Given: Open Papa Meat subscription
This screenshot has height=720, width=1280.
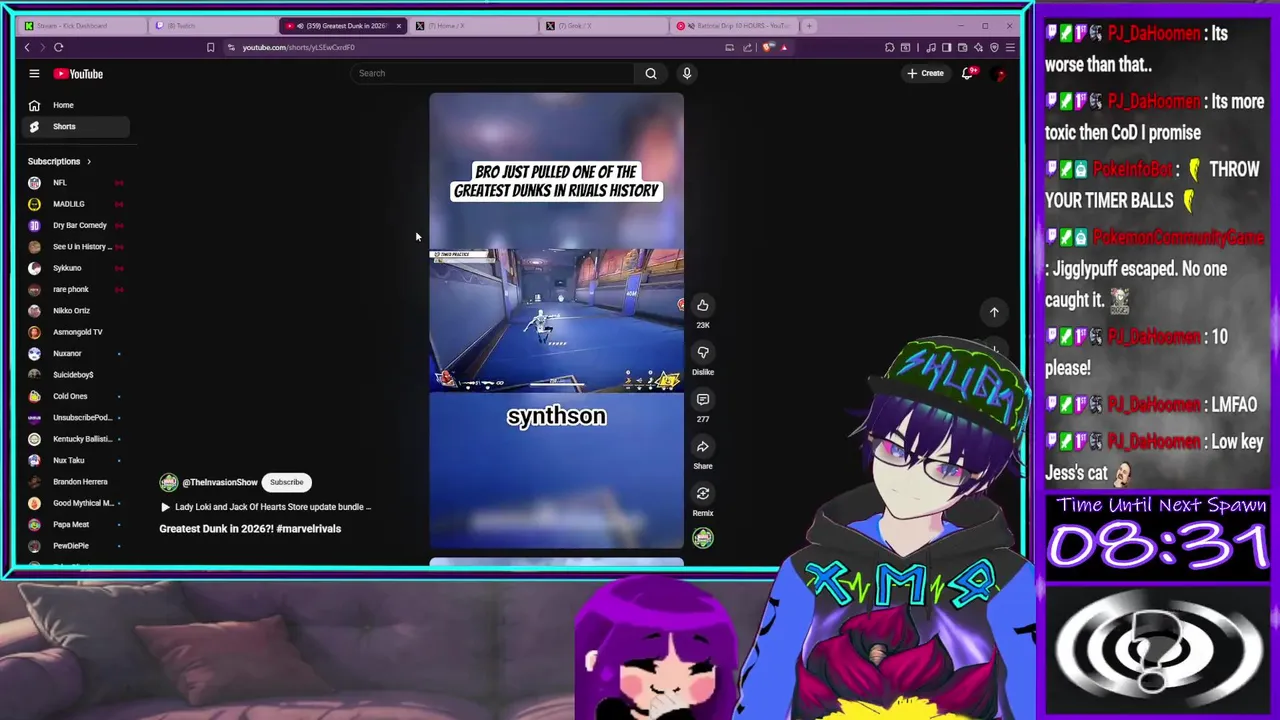Looking at the screenshot, I should (75, 524).
